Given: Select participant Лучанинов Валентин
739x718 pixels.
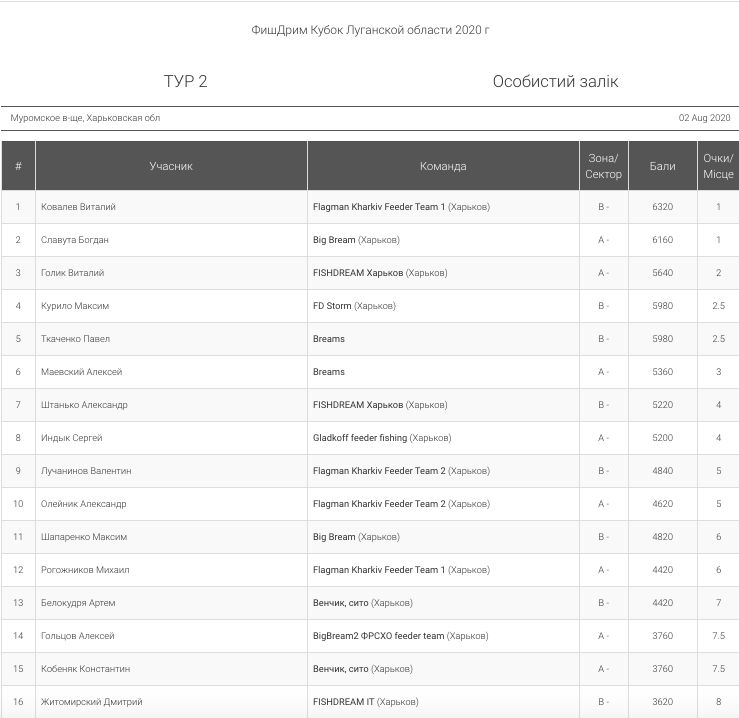Looking at the screenshot, I should tap(86, 471).
